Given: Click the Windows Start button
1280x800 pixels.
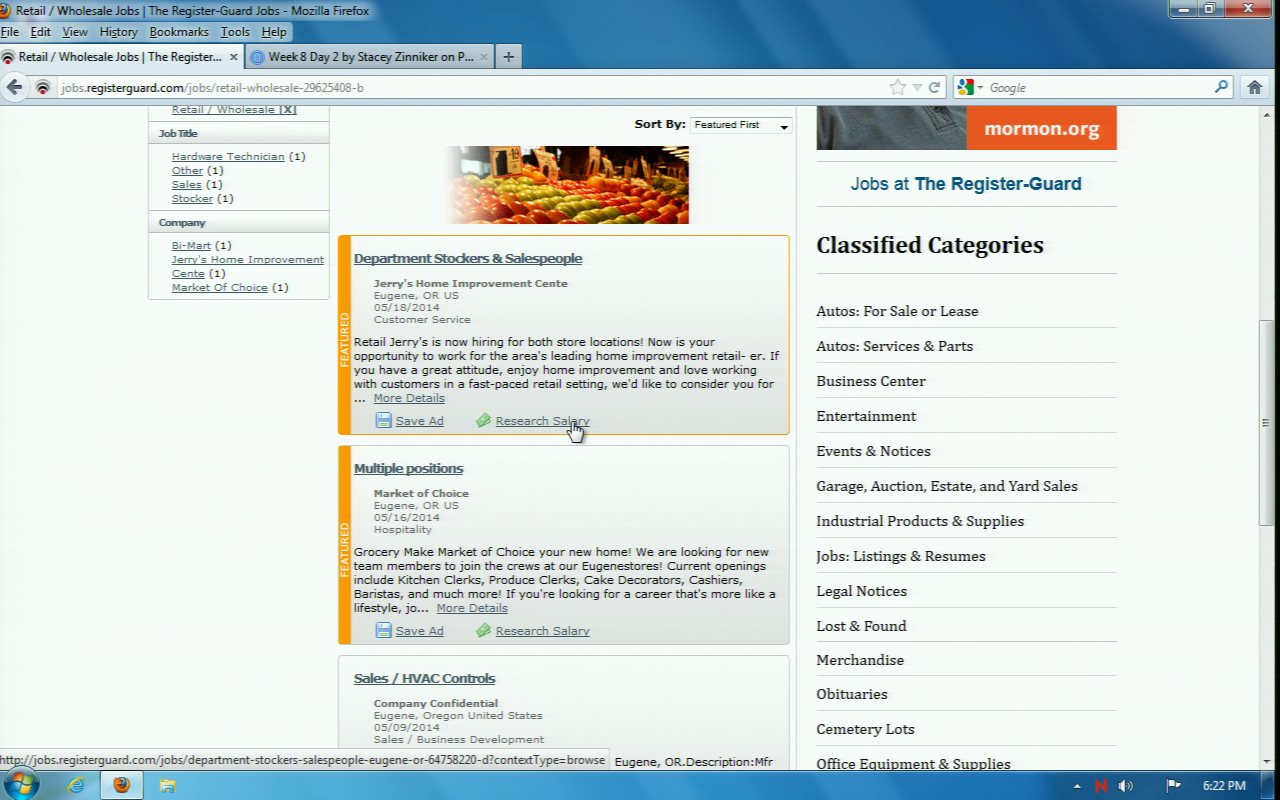Looking at the screenshot, I should coord(20,785).
